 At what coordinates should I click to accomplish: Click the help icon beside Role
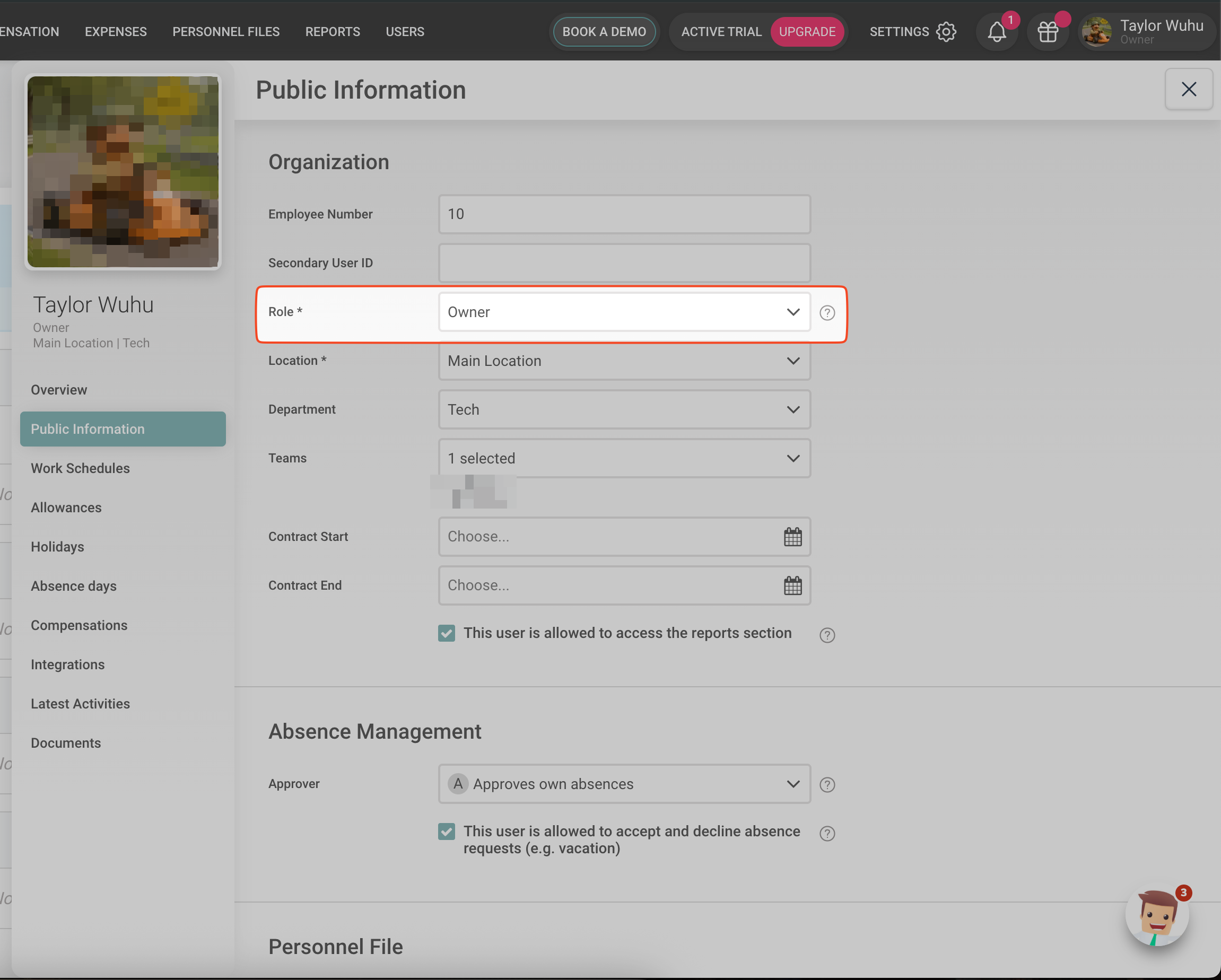[x=827, y=312]
